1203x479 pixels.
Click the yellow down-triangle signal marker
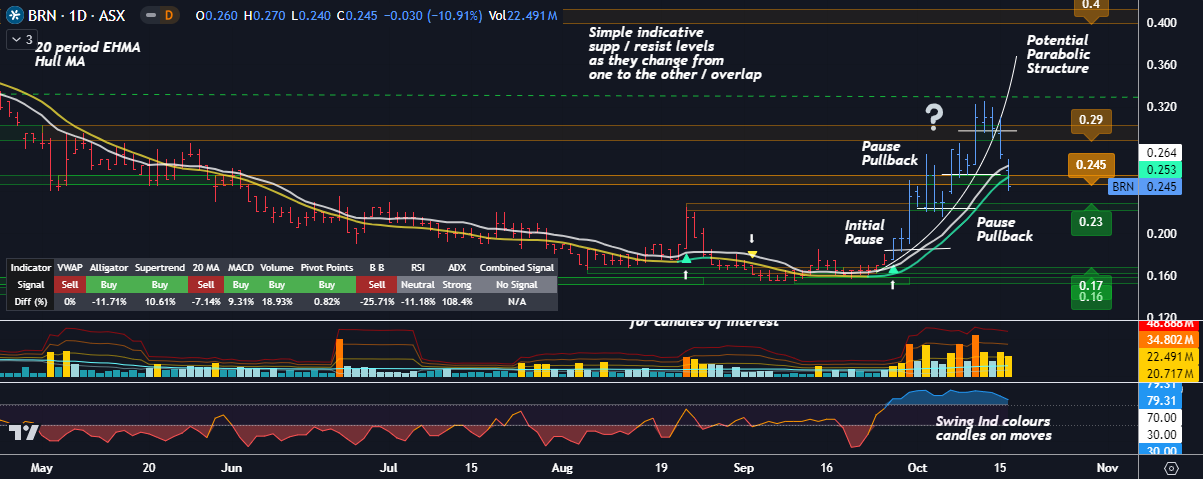tap(752, 254)
